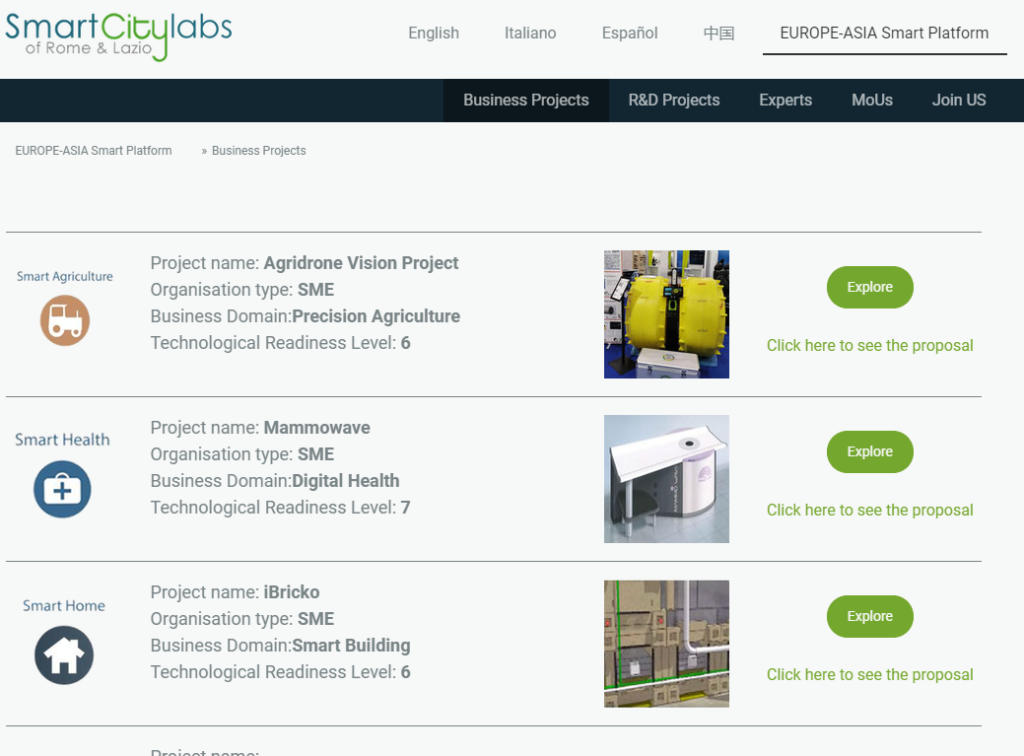Open the Agridrone yellow machine thumbnail
The height and width of the screenshot is (756, 1024).
(666, 314)
